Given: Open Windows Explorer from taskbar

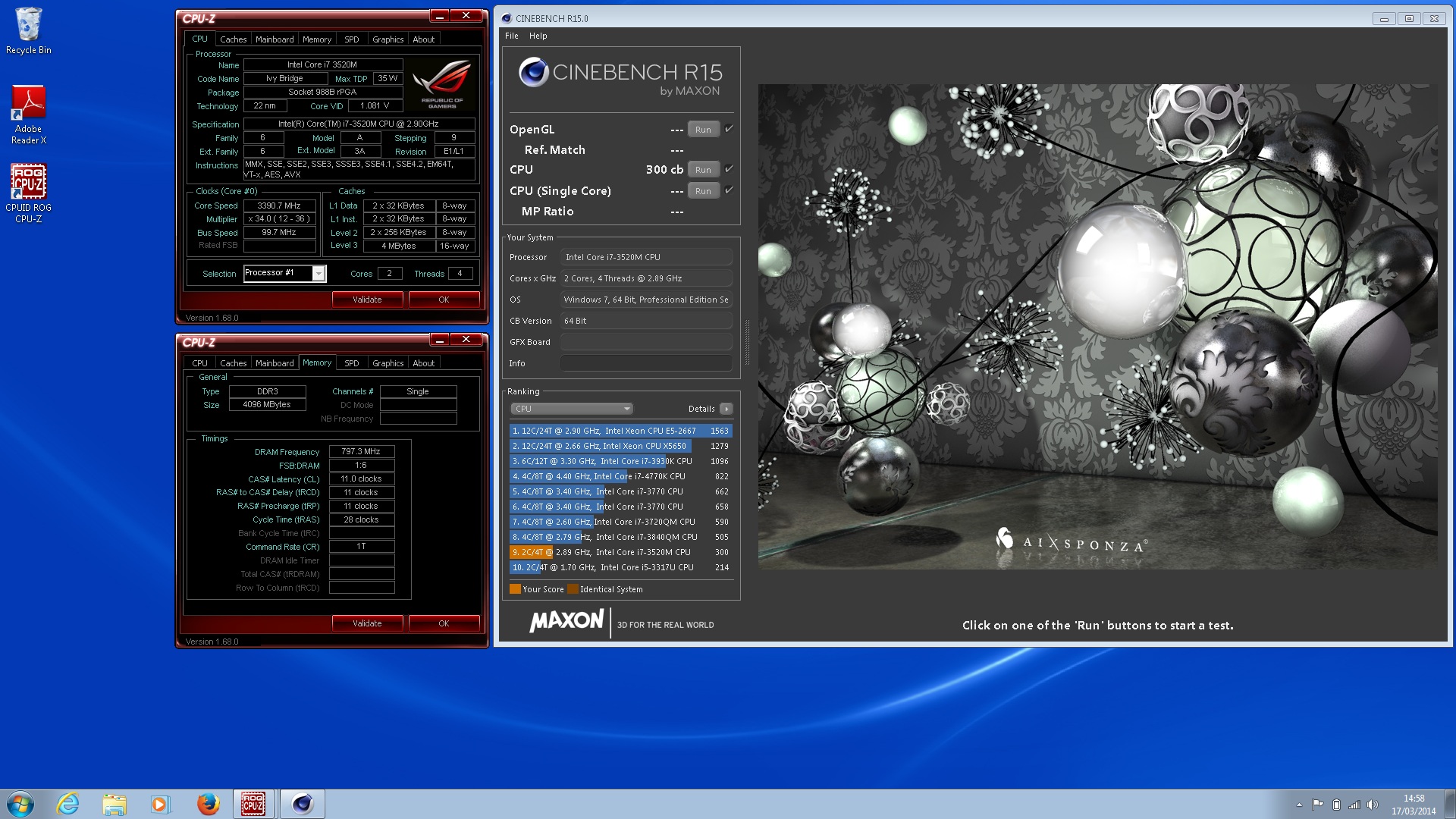Looking at the screenshot, I should [x=114, y=804].
